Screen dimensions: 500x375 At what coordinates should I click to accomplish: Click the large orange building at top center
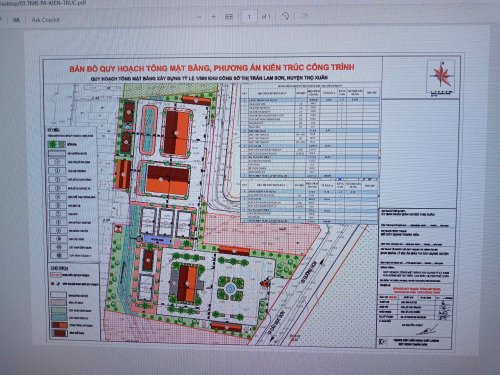[177, 132]
